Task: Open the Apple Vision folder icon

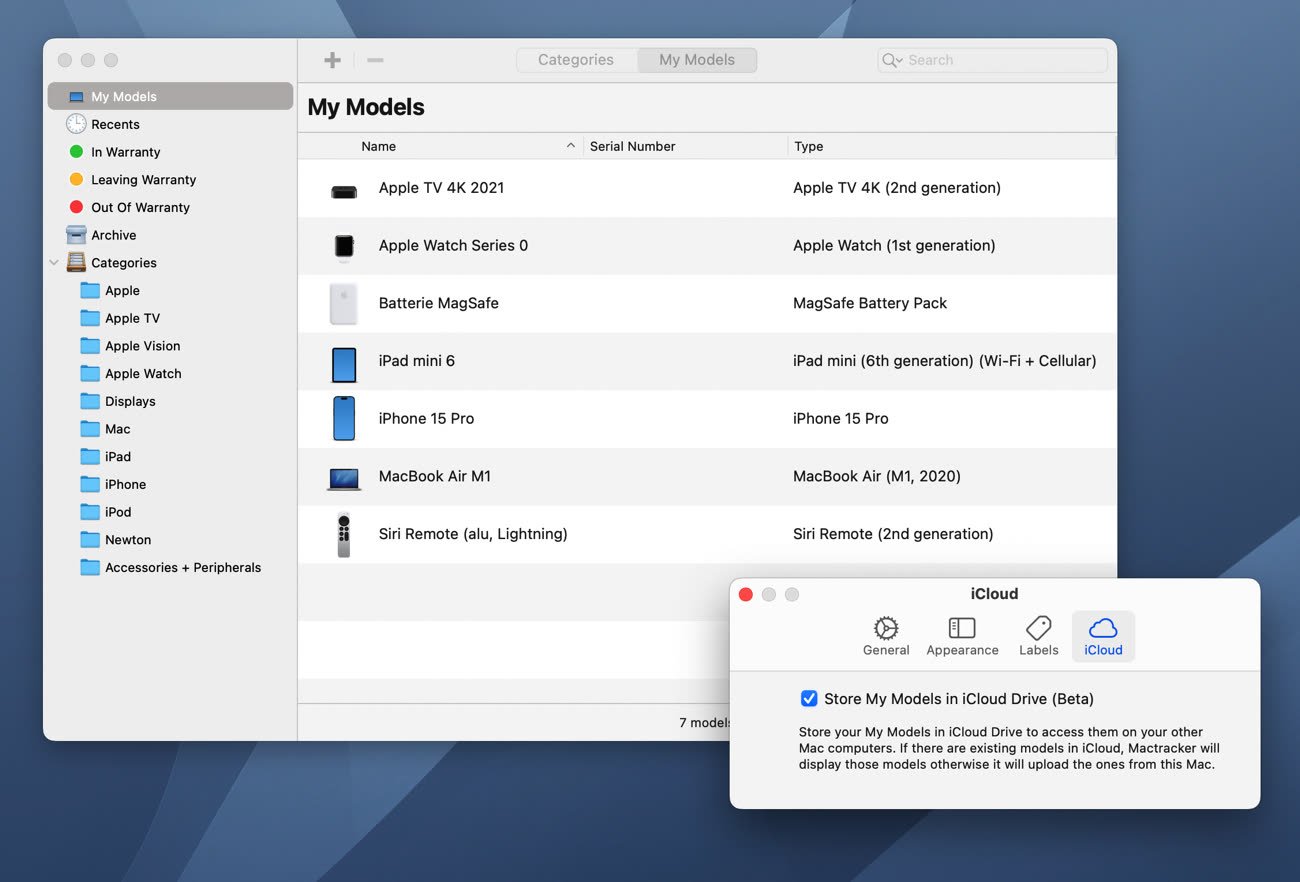Action: click(90, 346)
